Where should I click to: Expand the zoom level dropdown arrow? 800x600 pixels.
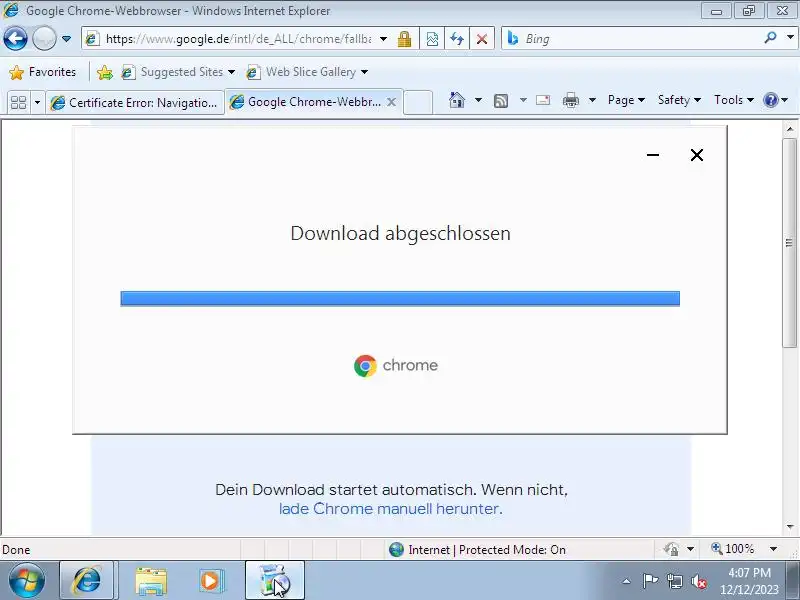point(773,549)
